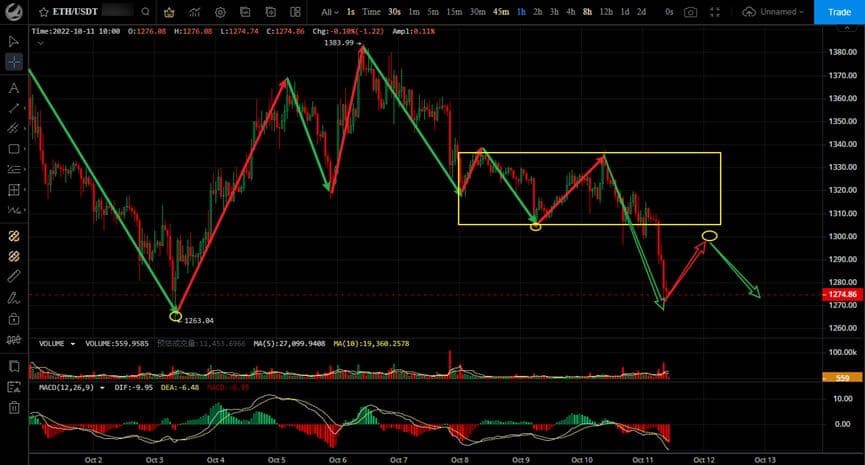Open the Unnamed layout dropdown
865x465 pixels.
click(x=778, y=12)
